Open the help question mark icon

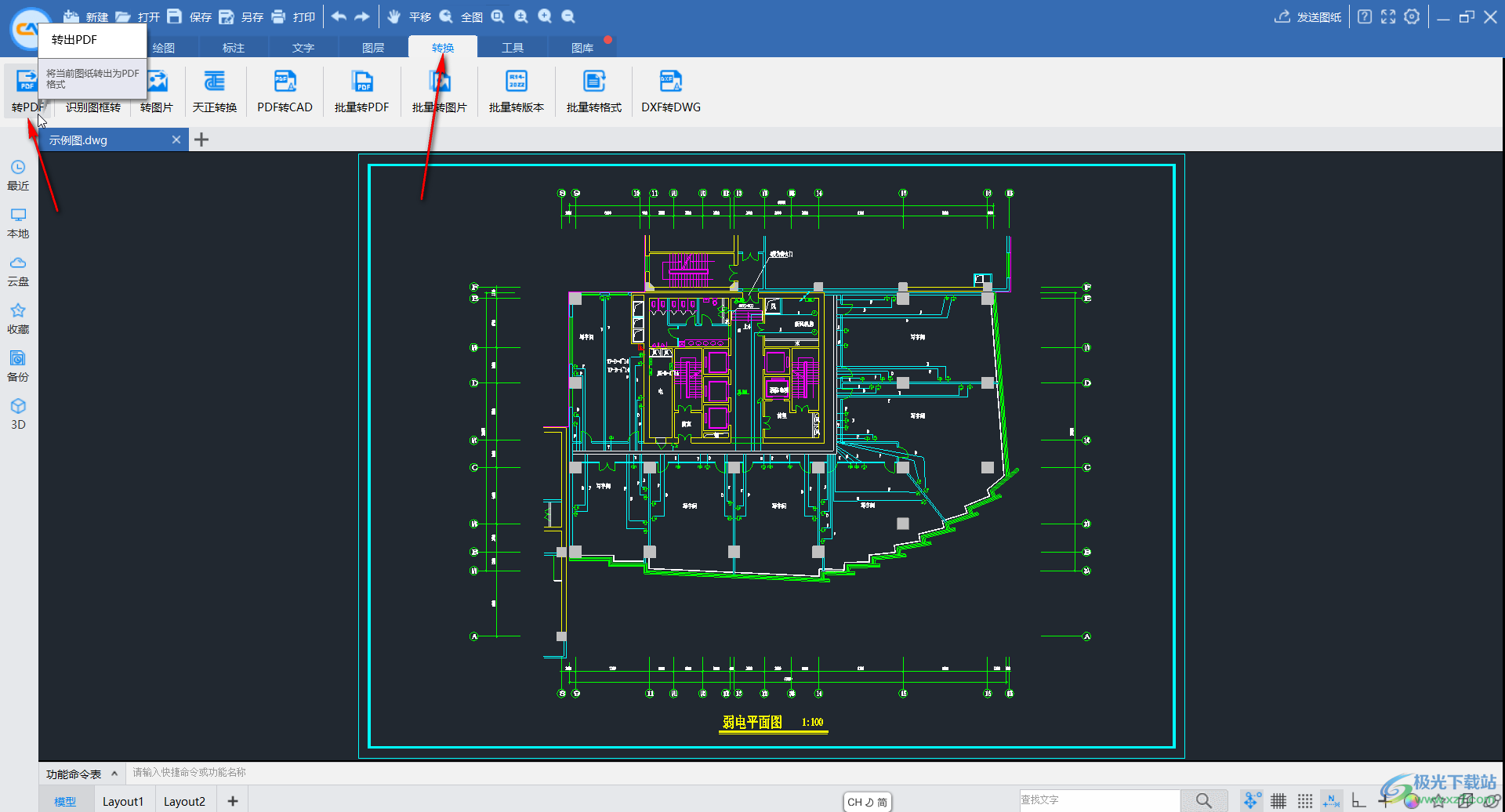[x=1365, y=16]
